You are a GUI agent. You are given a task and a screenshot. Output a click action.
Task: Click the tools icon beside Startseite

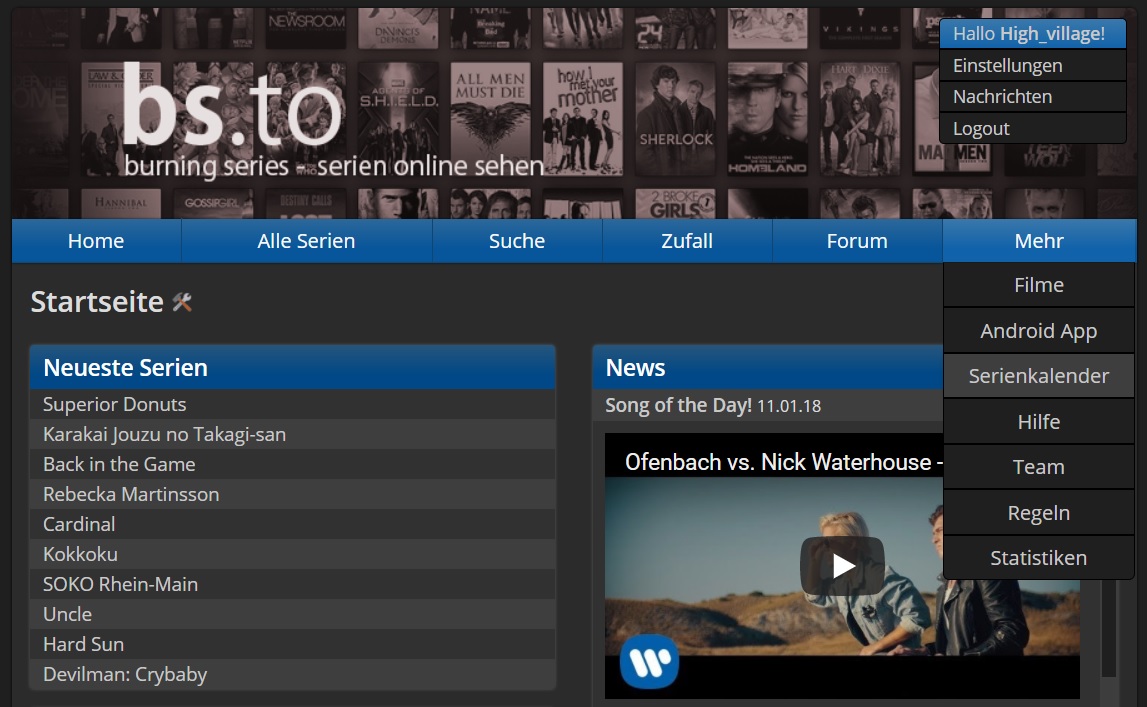click(x=182, y=302)
